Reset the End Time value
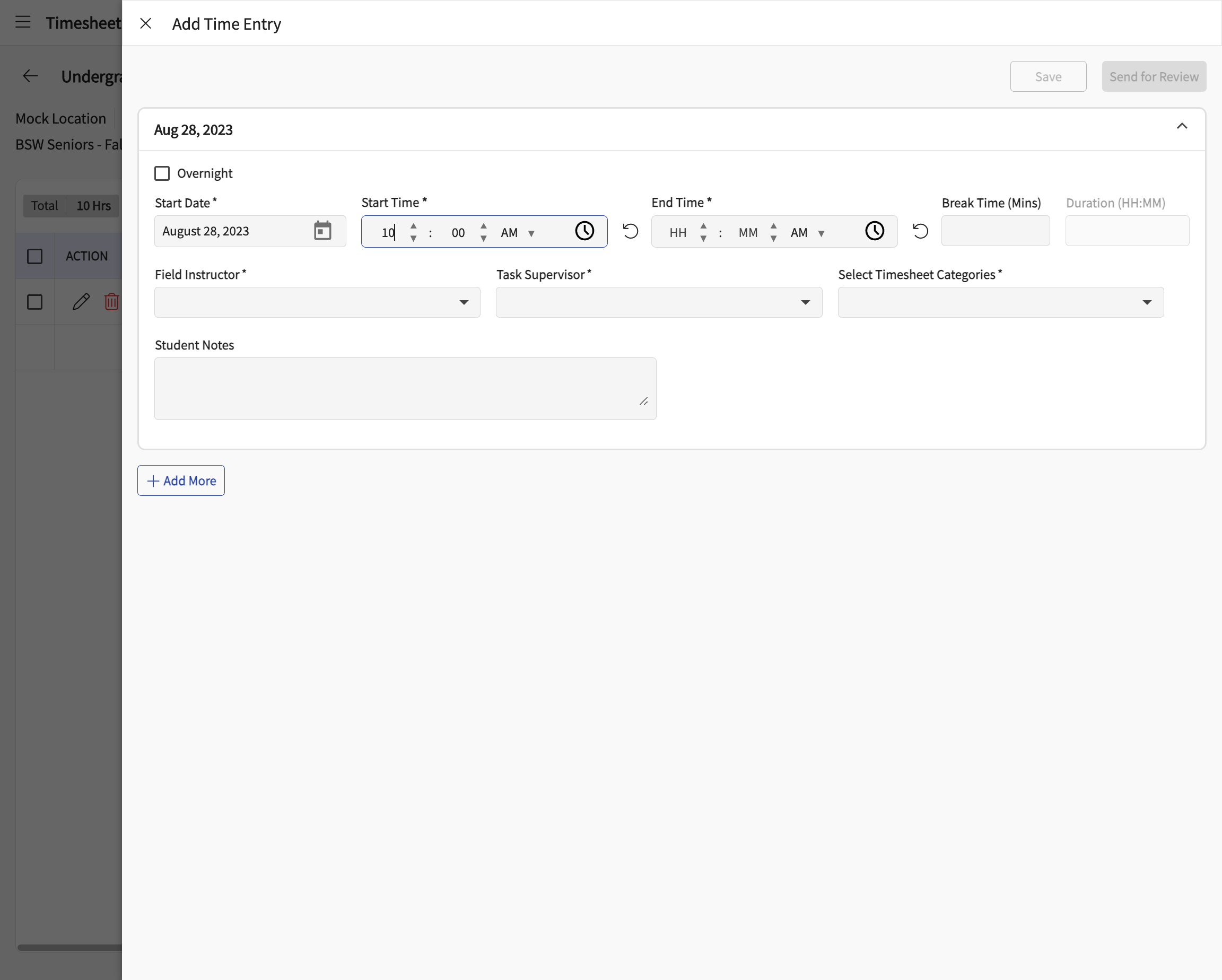 [x=920, y=231]
